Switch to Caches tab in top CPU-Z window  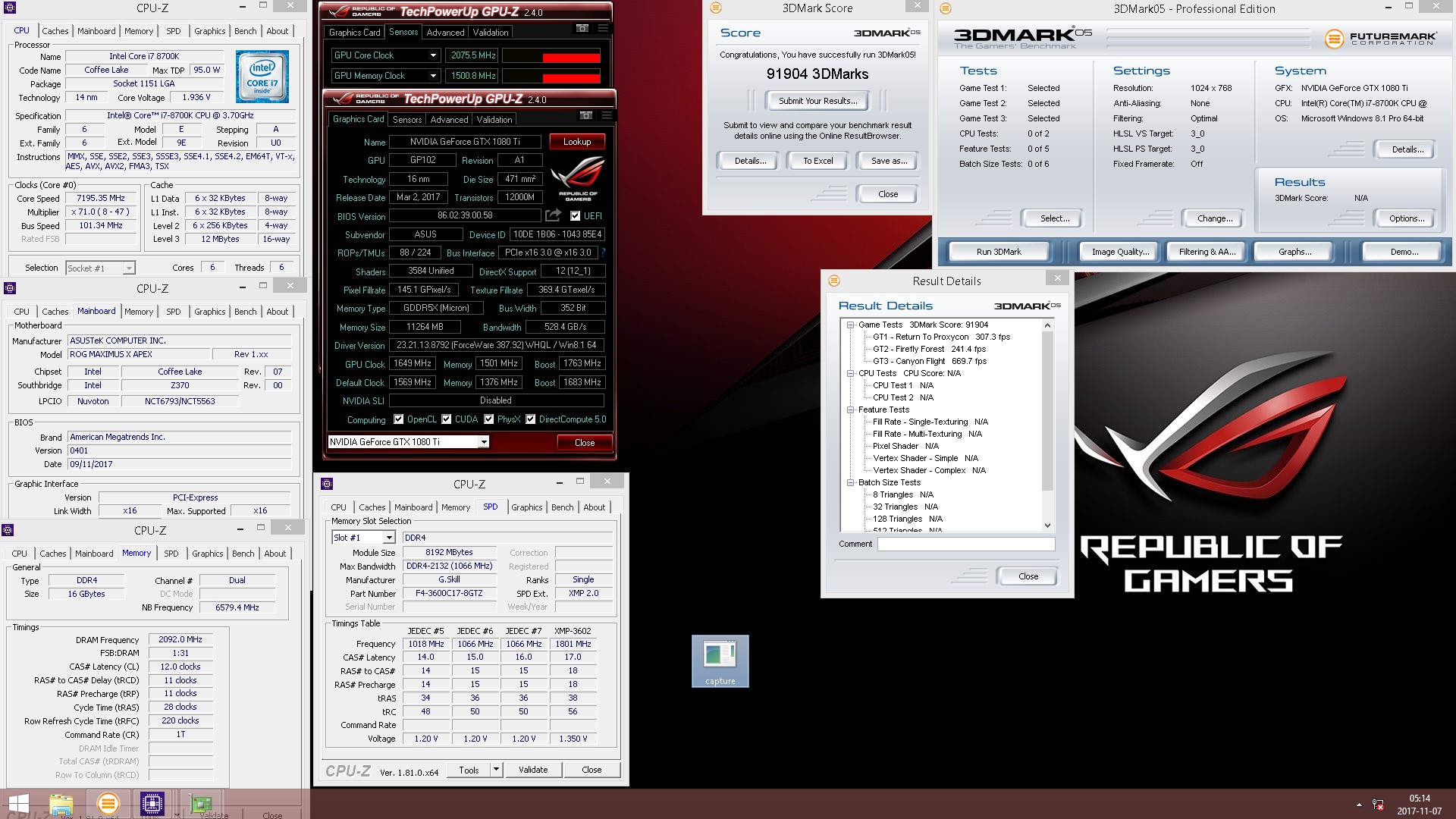click(x=55, y=31)
